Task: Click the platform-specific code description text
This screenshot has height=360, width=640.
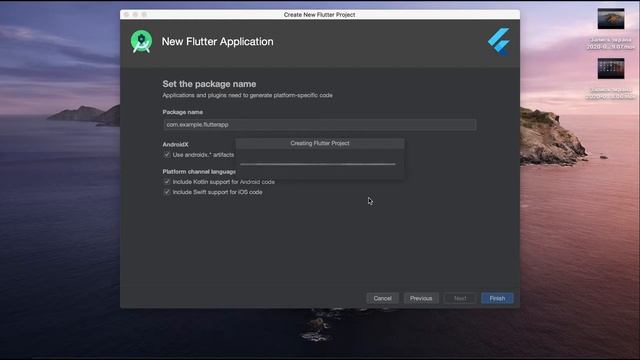Action: (x=247, y=95)
